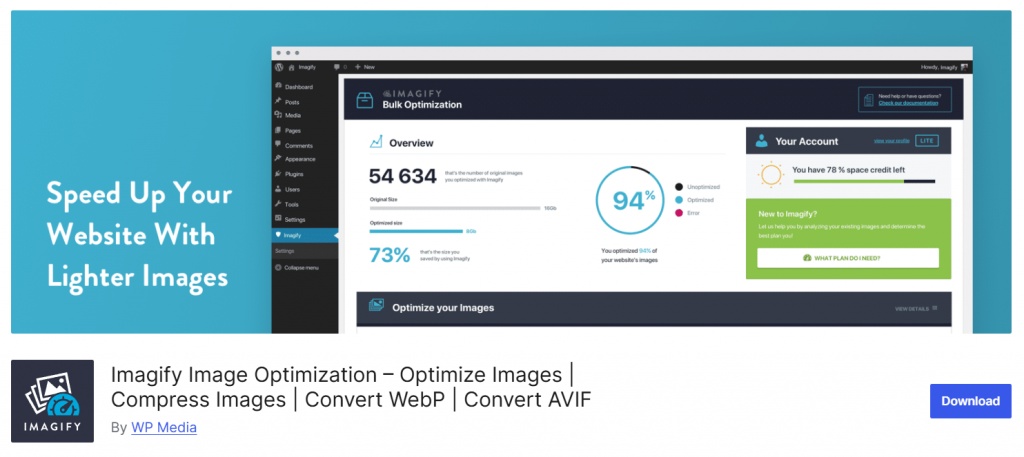
Task: Click the New to Imagify? heading
Action: click(x=788, y=213)
